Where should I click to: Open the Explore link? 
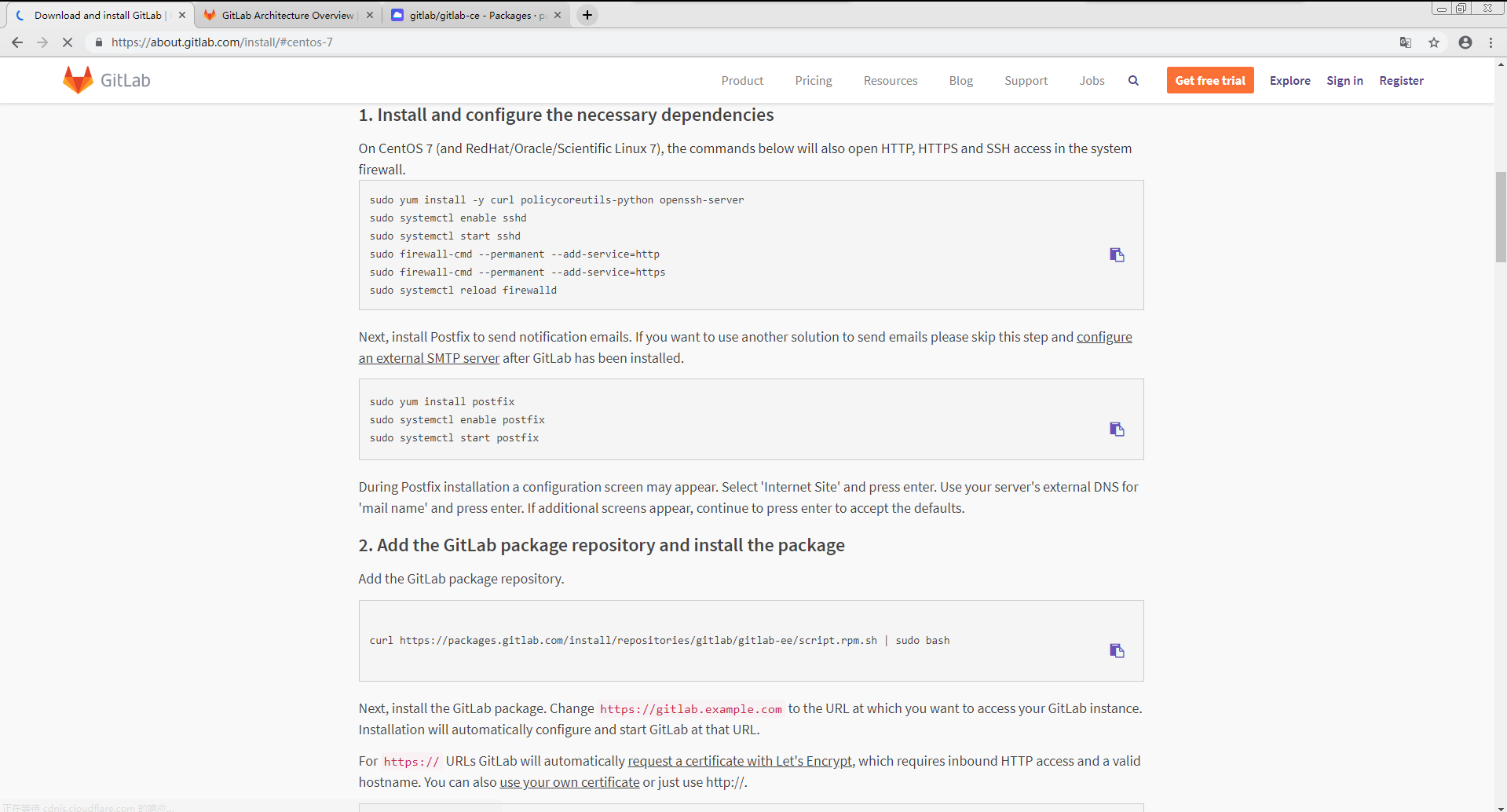[x=1289, y=80]
